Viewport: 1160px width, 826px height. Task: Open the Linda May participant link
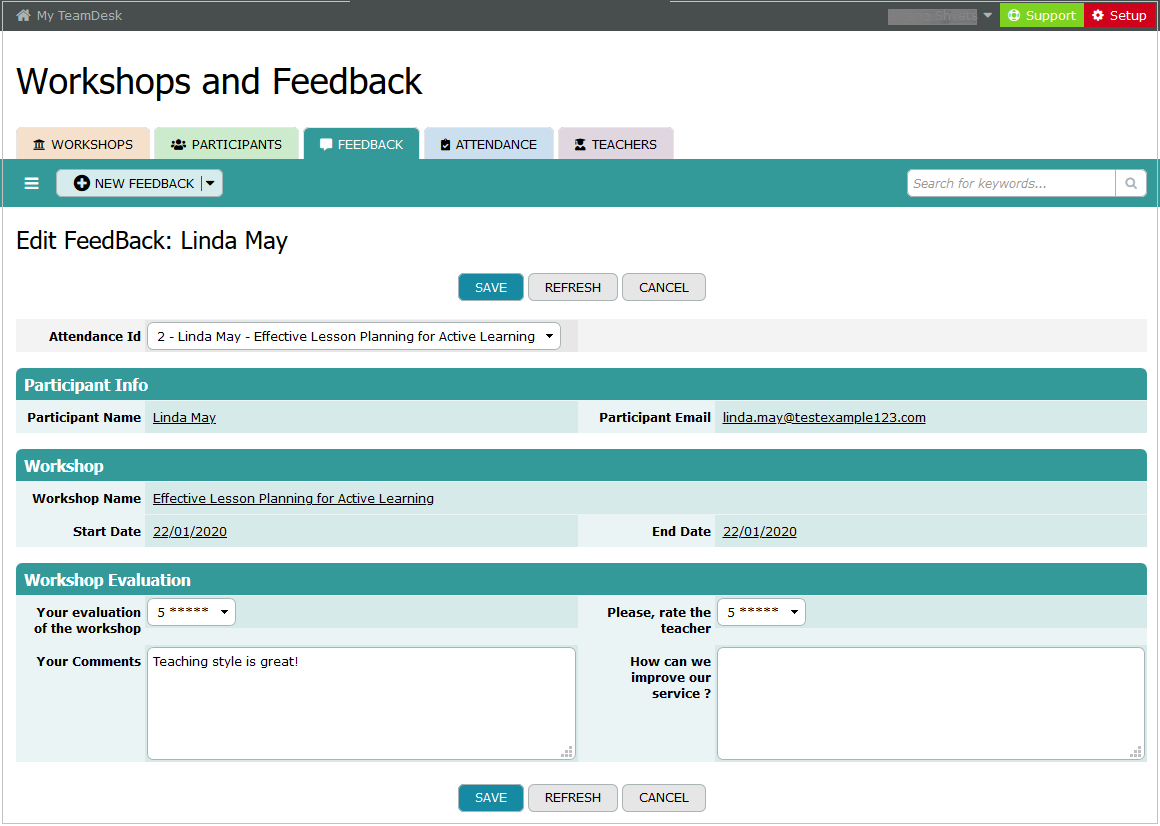(184, 418)
